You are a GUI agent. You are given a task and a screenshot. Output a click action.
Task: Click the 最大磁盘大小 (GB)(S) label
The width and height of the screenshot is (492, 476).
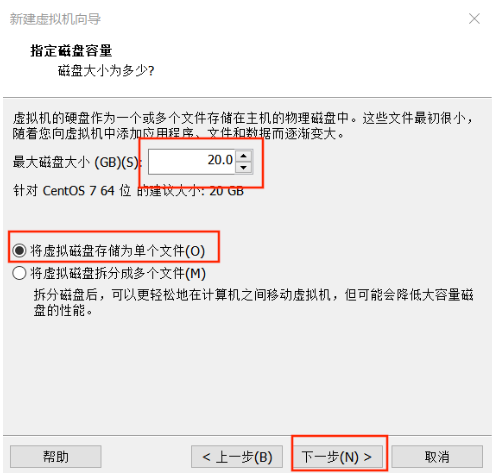(x=77, y=162)
